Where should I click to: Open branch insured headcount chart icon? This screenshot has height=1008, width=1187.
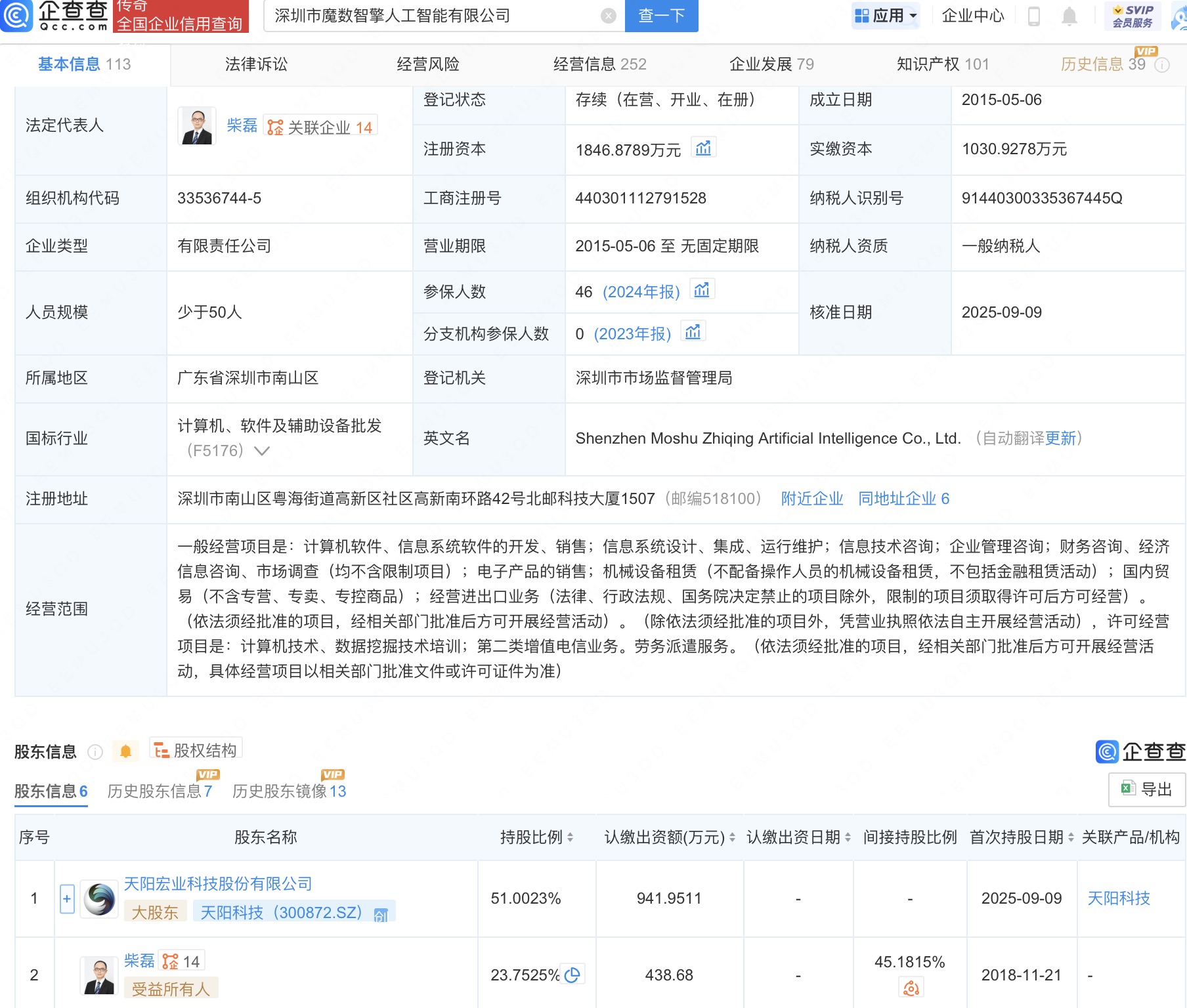pos(693,332)
